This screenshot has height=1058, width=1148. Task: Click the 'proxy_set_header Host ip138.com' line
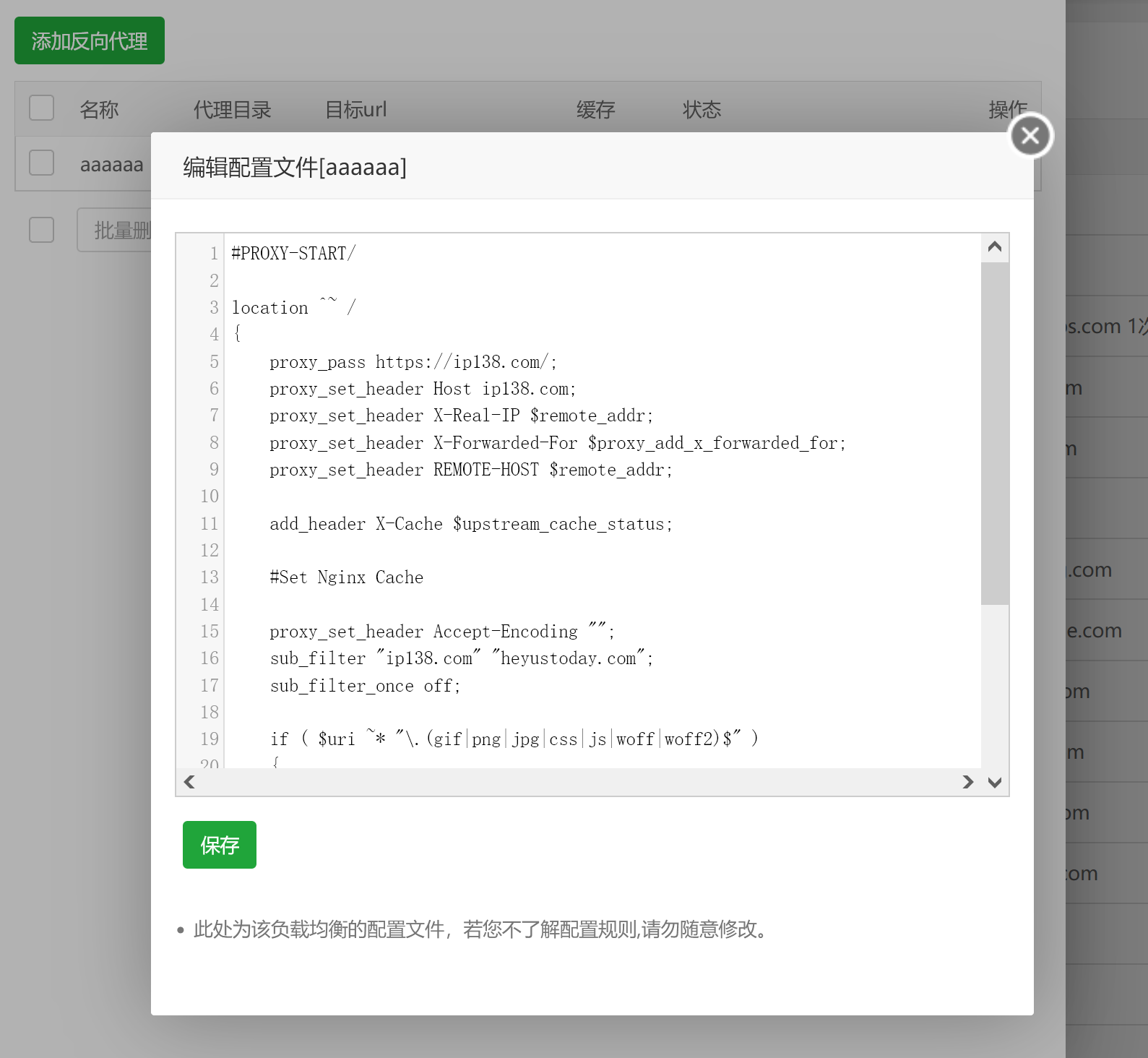pyautogui.click(x=423, y=389)
